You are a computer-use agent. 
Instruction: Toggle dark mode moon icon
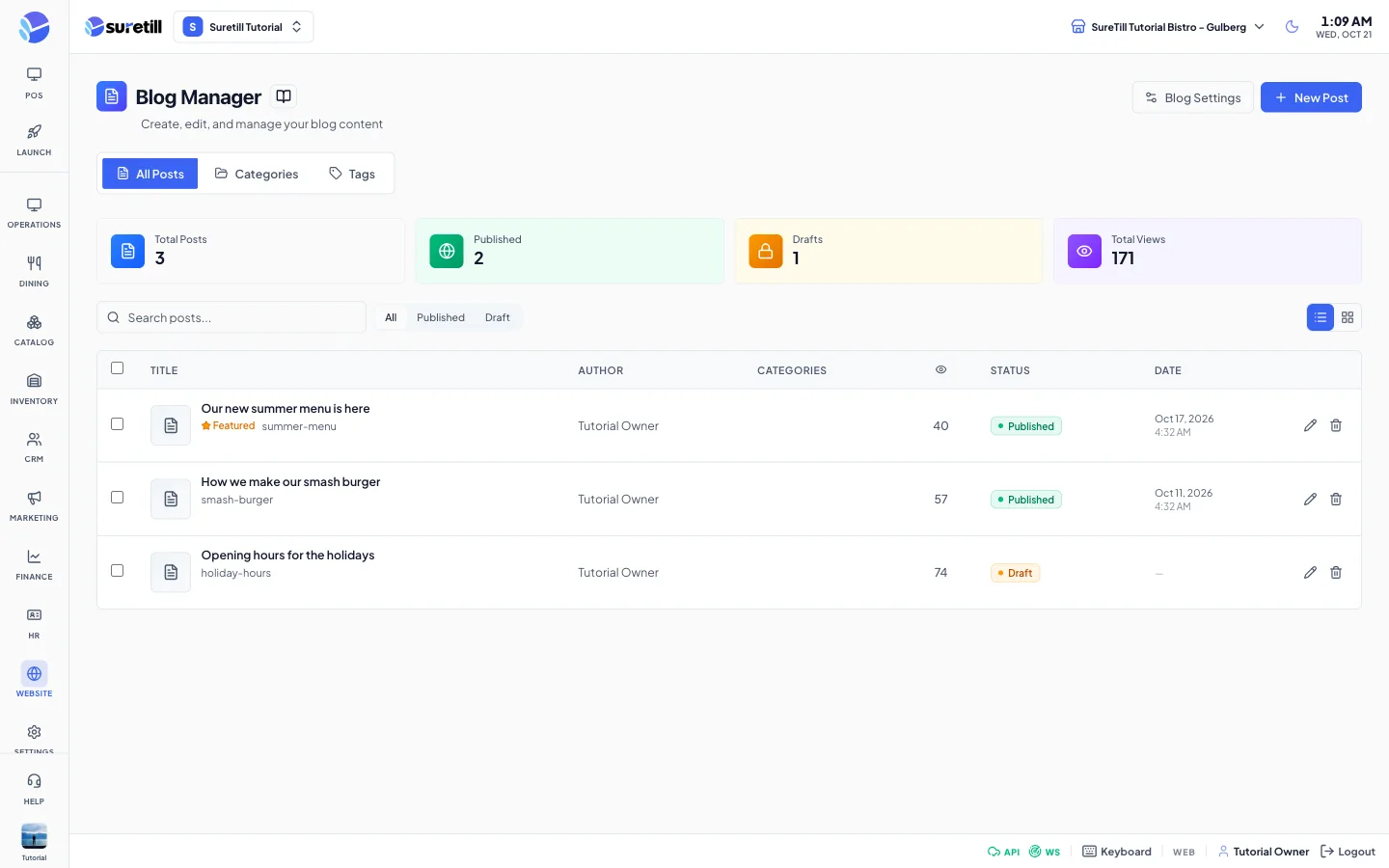pyautogui.click(x=1293, y=27)
